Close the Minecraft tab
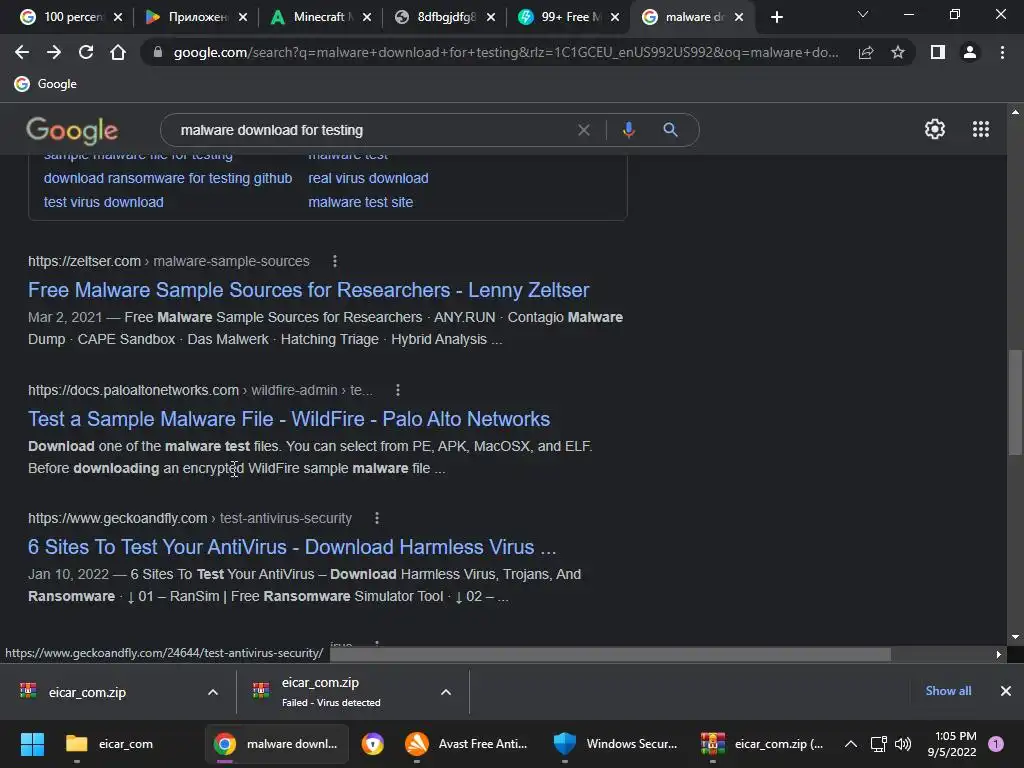The image size is (1024, 768). [x=367, y=17]
